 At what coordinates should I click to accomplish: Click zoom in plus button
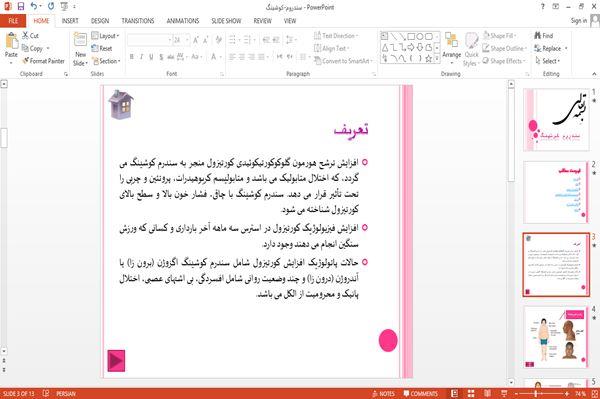567,393
